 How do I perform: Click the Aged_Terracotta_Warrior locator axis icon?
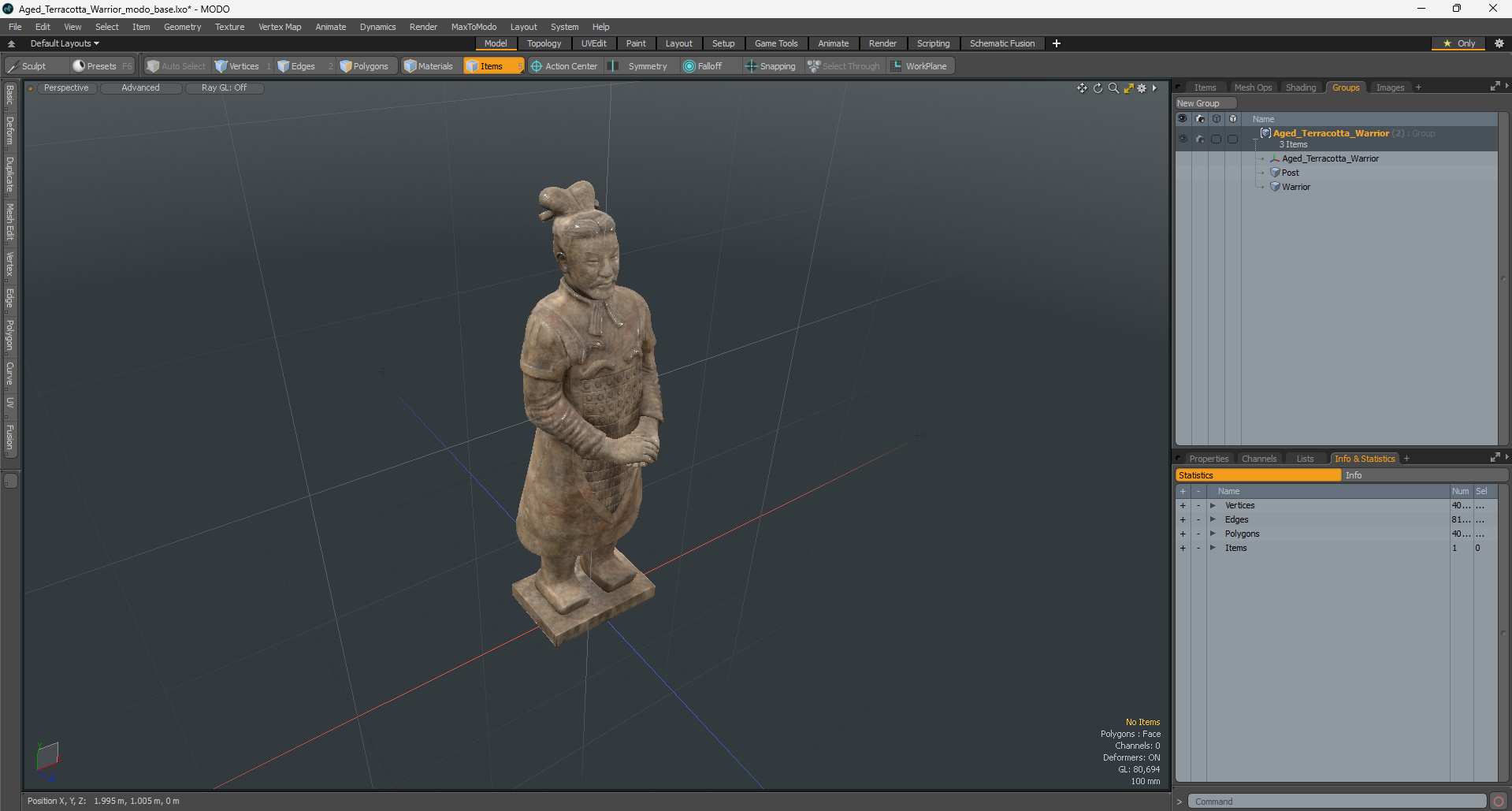(1275, 158)
